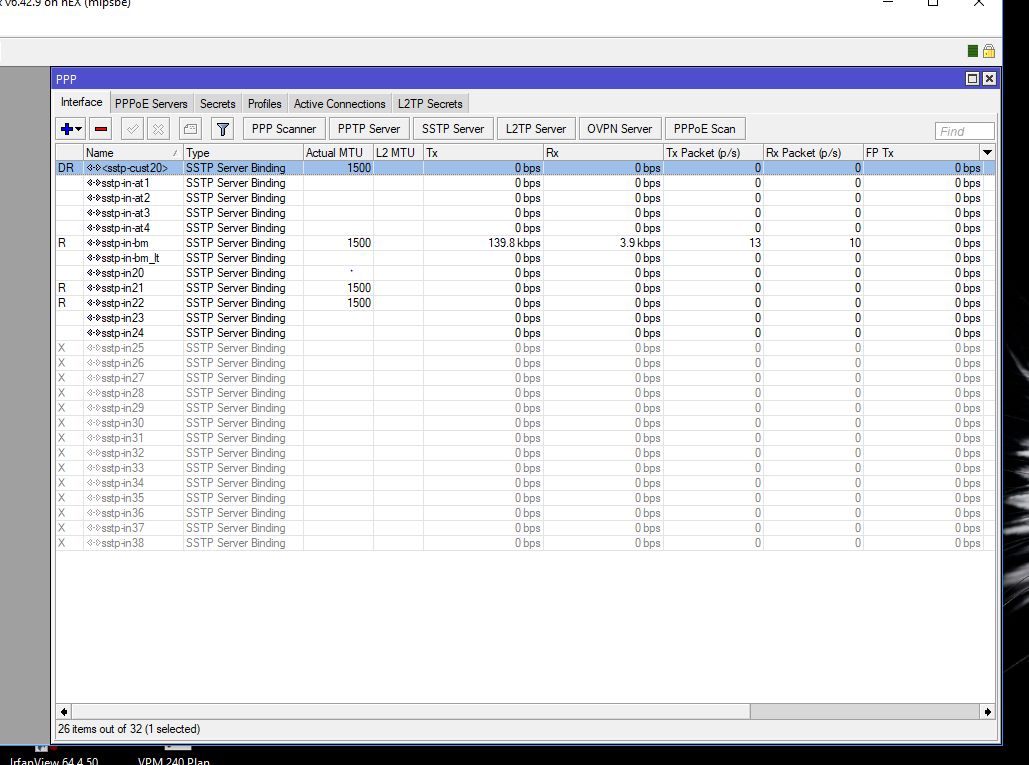Sort by the Name column header

133,152
